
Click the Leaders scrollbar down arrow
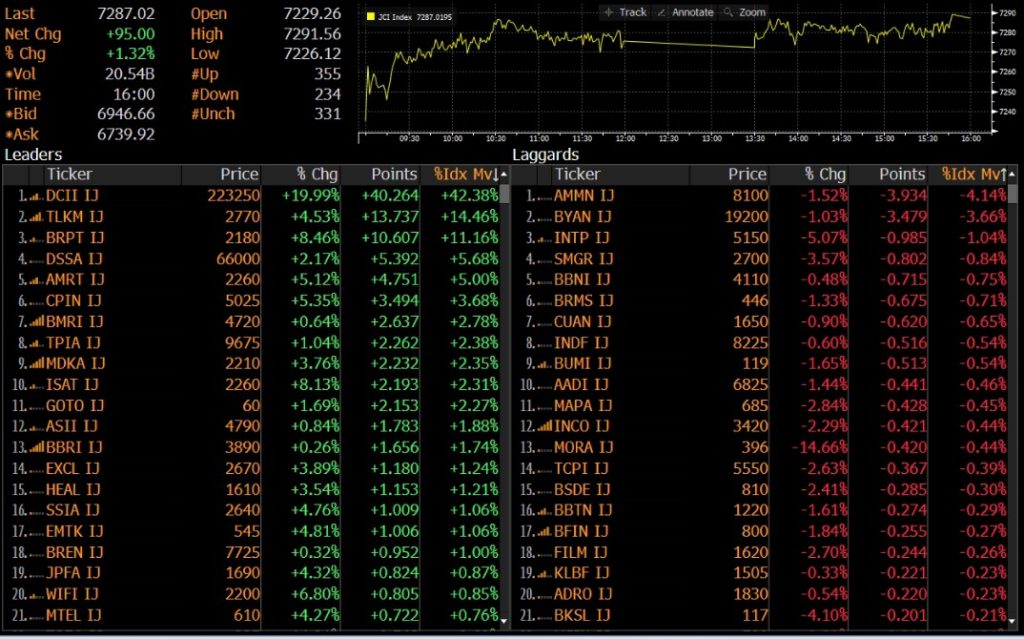(x=504, y=619)
